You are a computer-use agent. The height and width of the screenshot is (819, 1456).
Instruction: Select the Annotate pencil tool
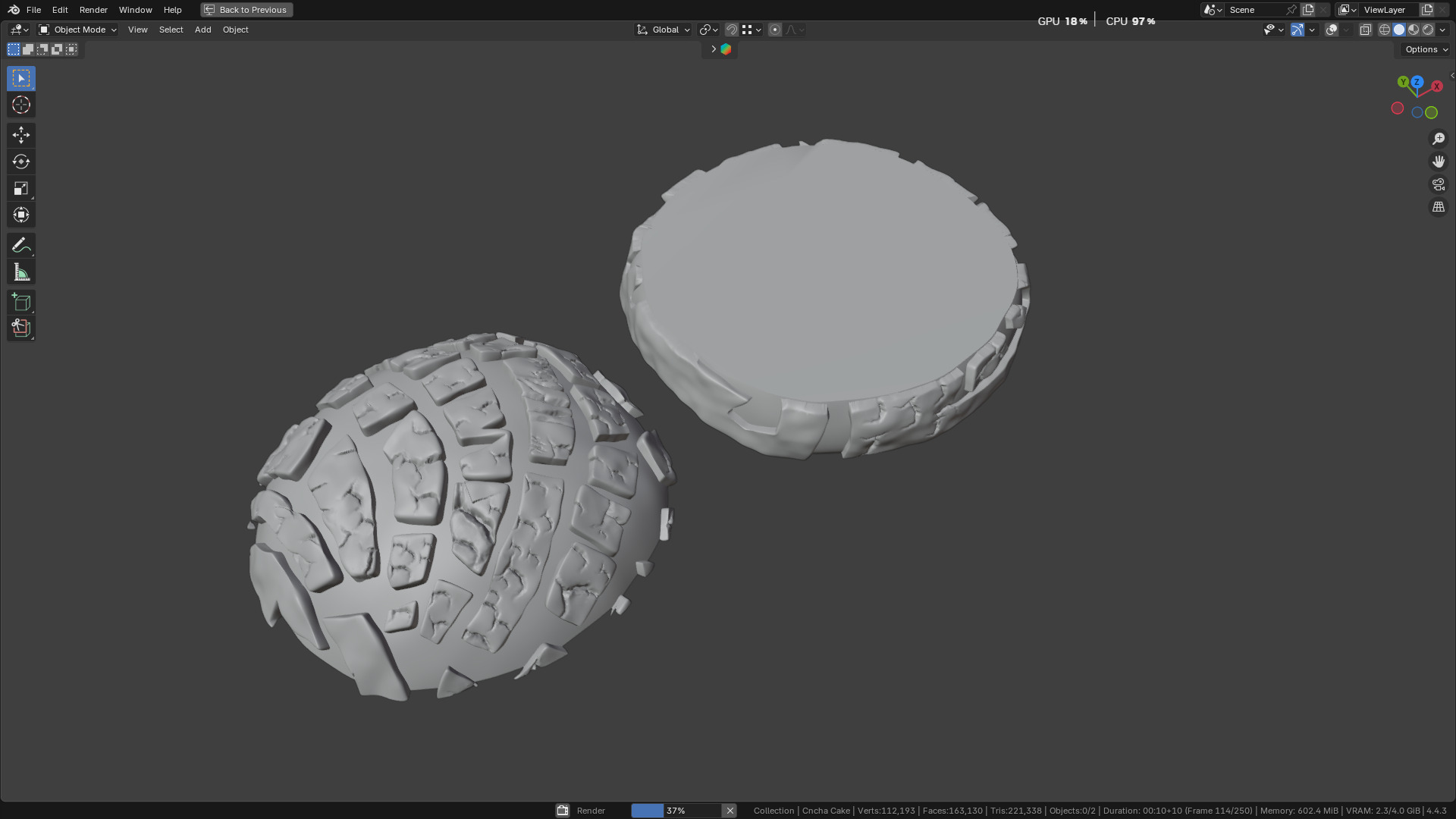click(20, 245)
